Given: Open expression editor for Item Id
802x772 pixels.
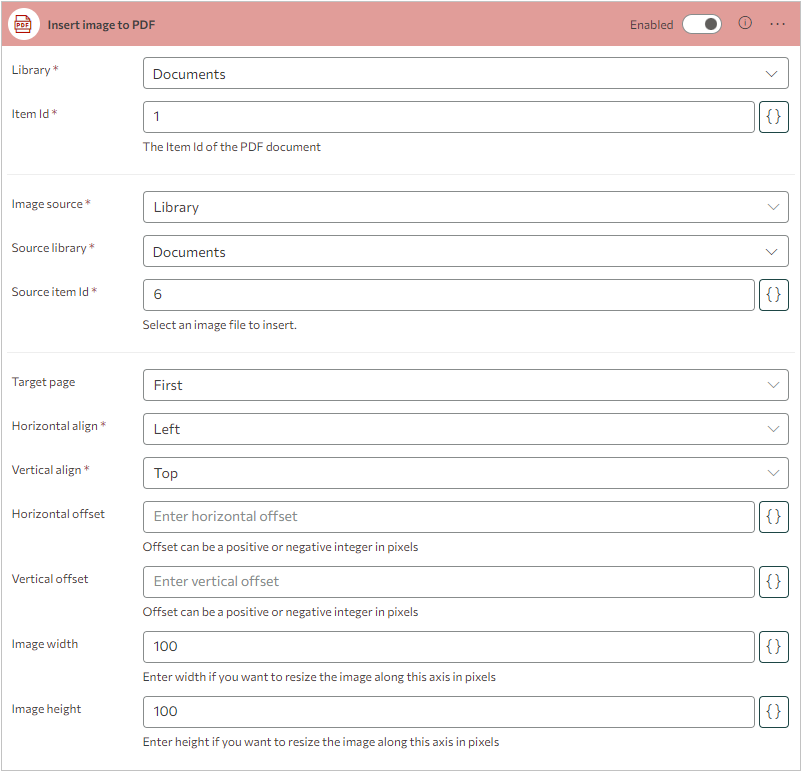Looking at the screenshot, I should [x=774, y=117].
